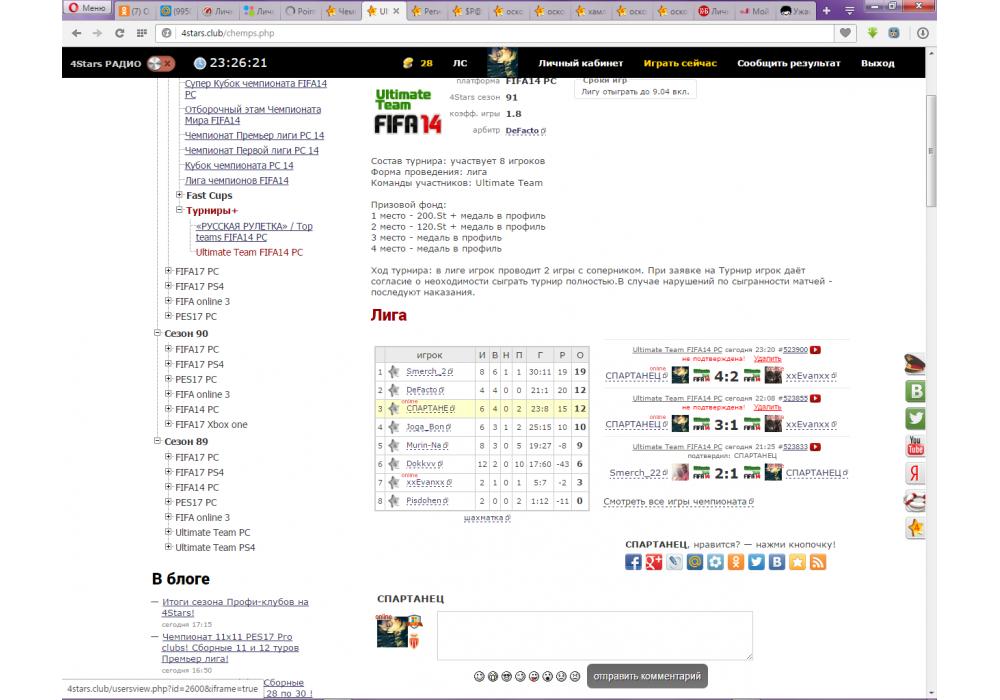This screenshot has width=1000, height=700.
Task: Expand Ultimate Team PS4 under Сезон 89
Action: [x=168, y=547]
